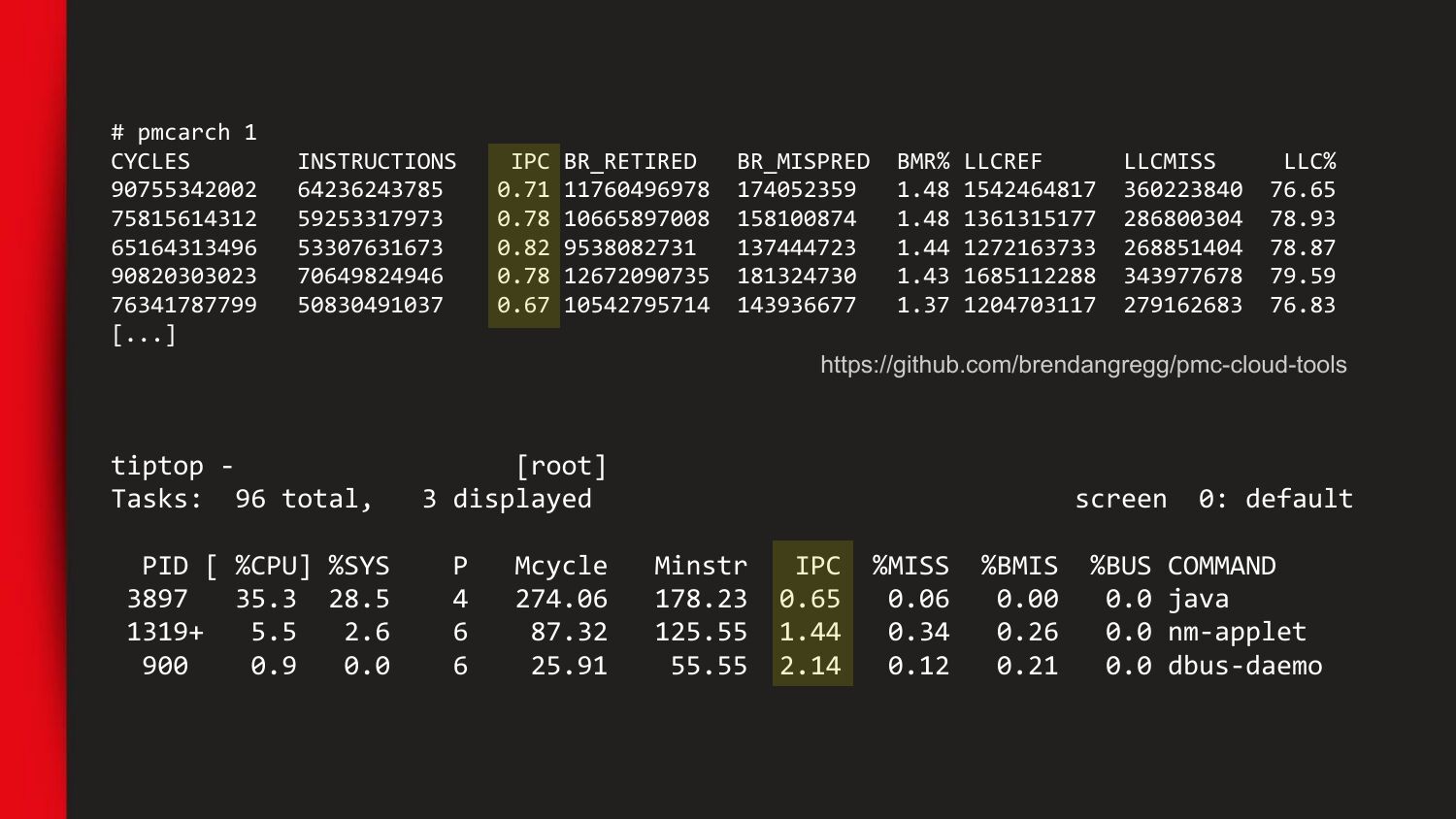Viewport: 1456px width, 819px height.
Task: Click the LLC% column header
Action: point(1309,161)
